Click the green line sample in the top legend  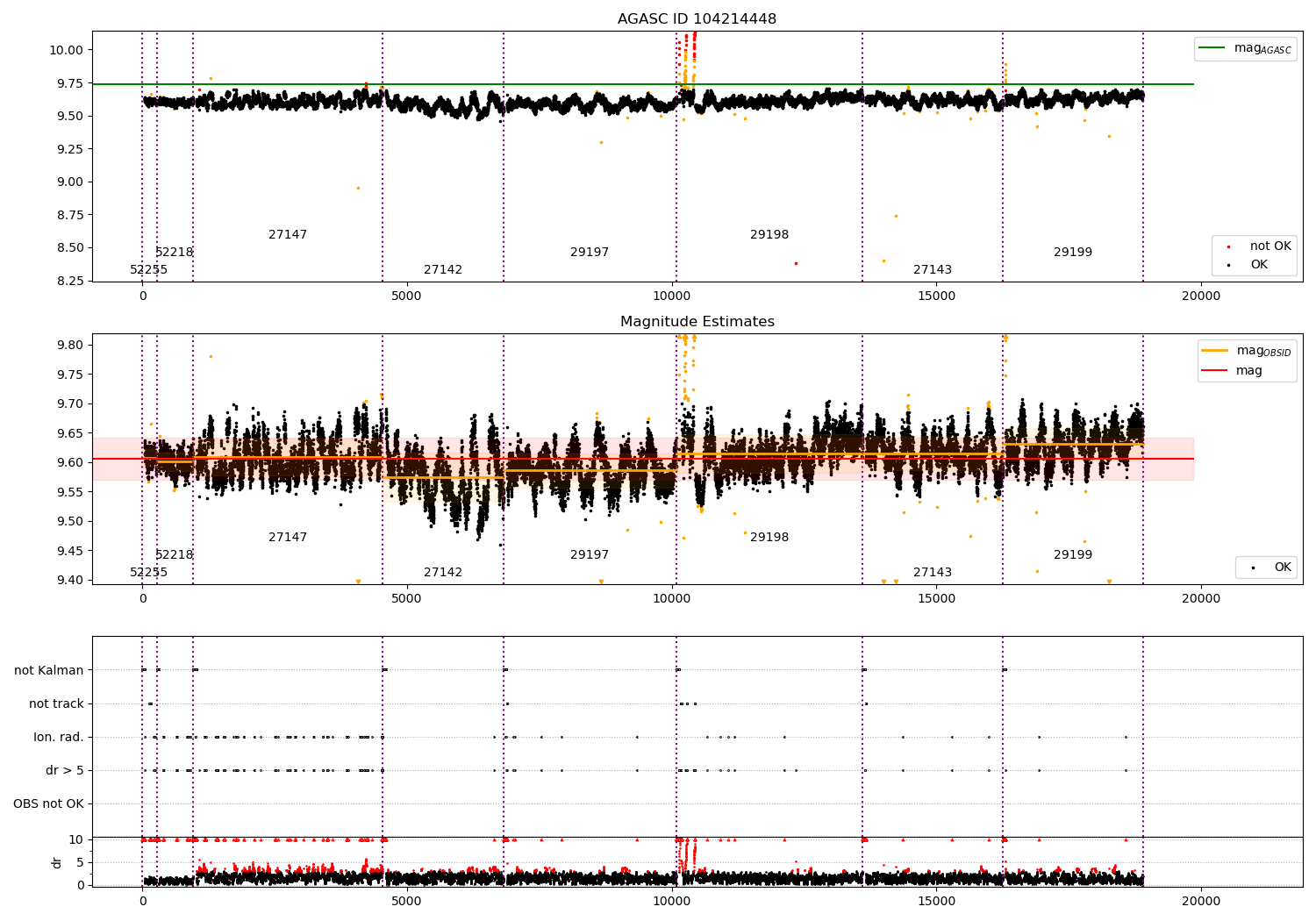click(1212, 48)
